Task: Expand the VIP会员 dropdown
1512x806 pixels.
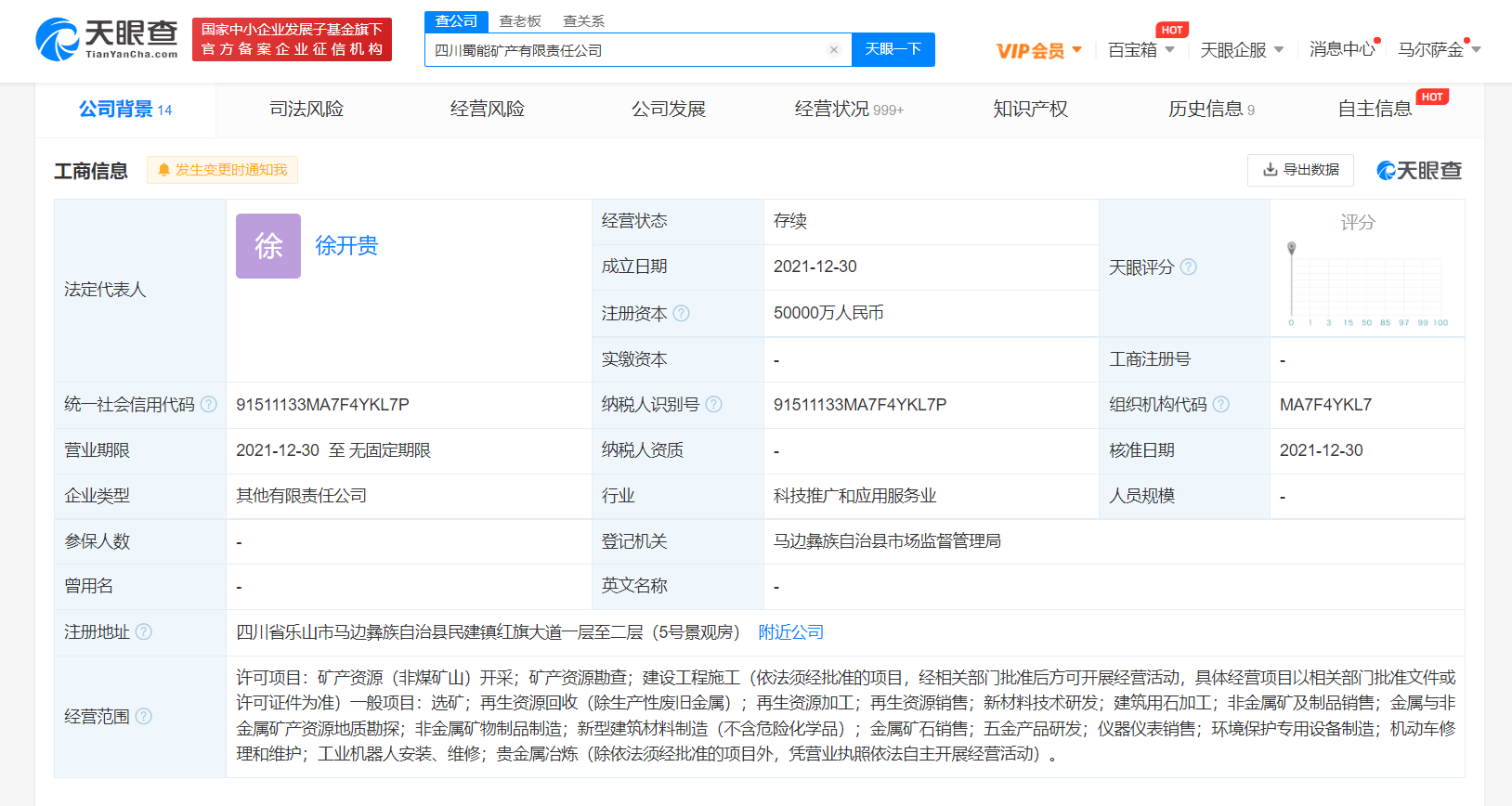Action: (1038, 50)
